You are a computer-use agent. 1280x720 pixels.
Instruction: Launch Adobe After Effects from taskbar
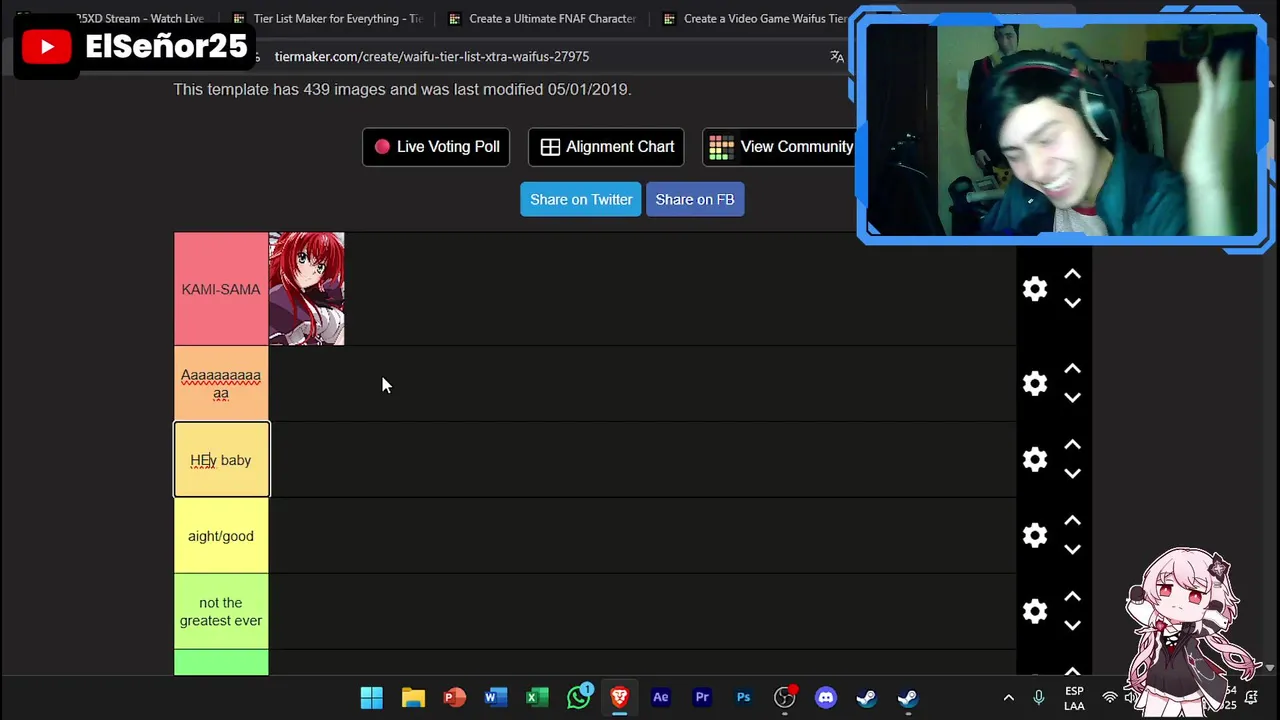coord(660,697)
